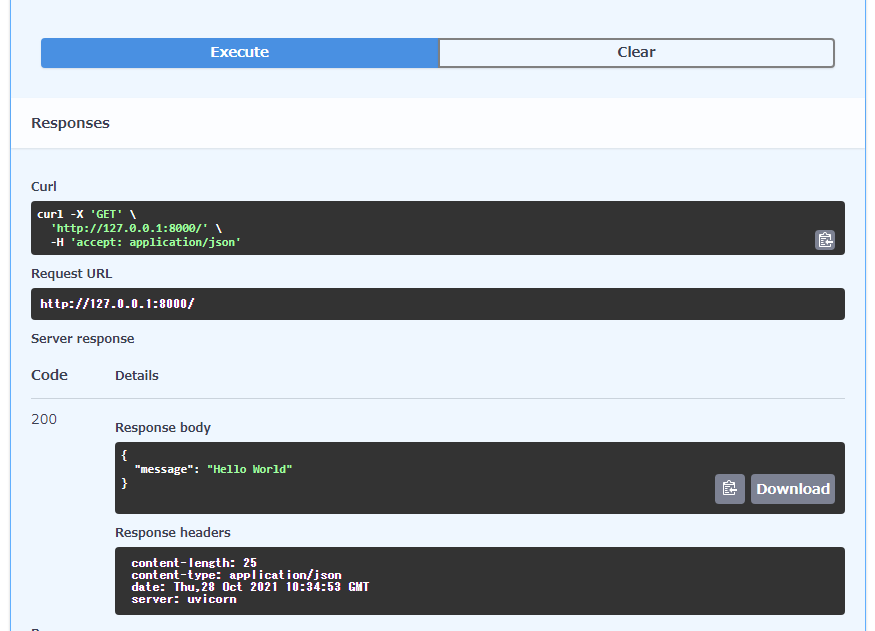Click the 200 status code
This screenshot has width=875, height=631.
44,419
